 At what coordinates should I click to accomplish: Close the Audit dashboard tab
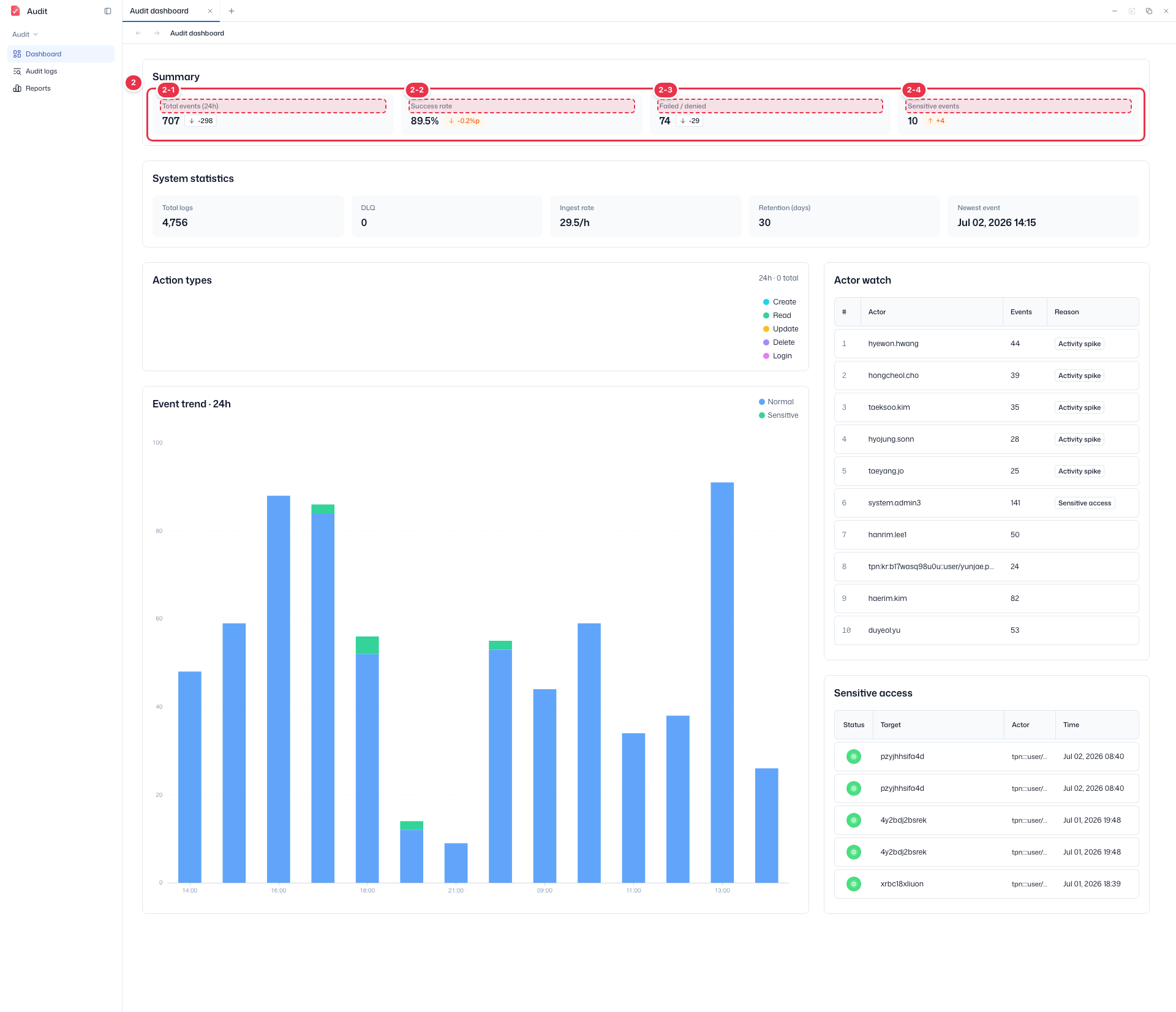coord(210,11)
